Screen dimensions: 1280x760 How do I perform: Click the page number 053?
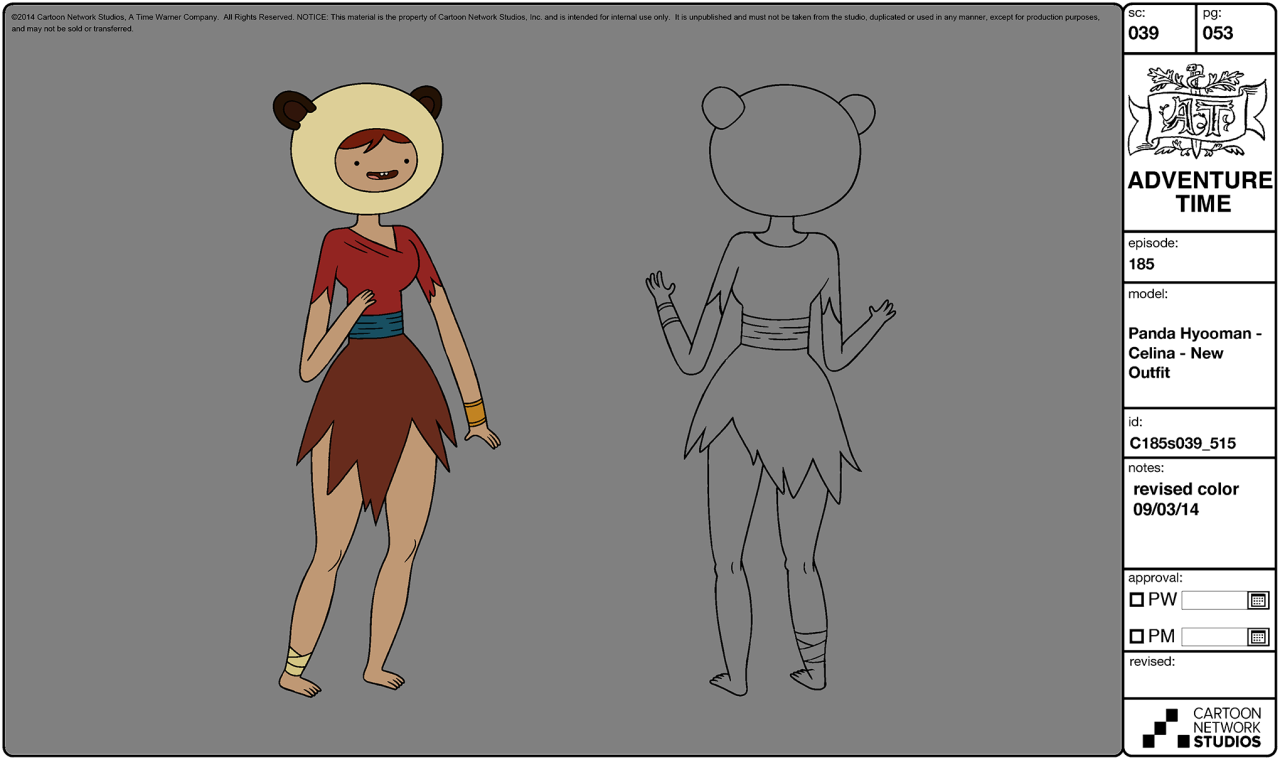[1218, 33]
